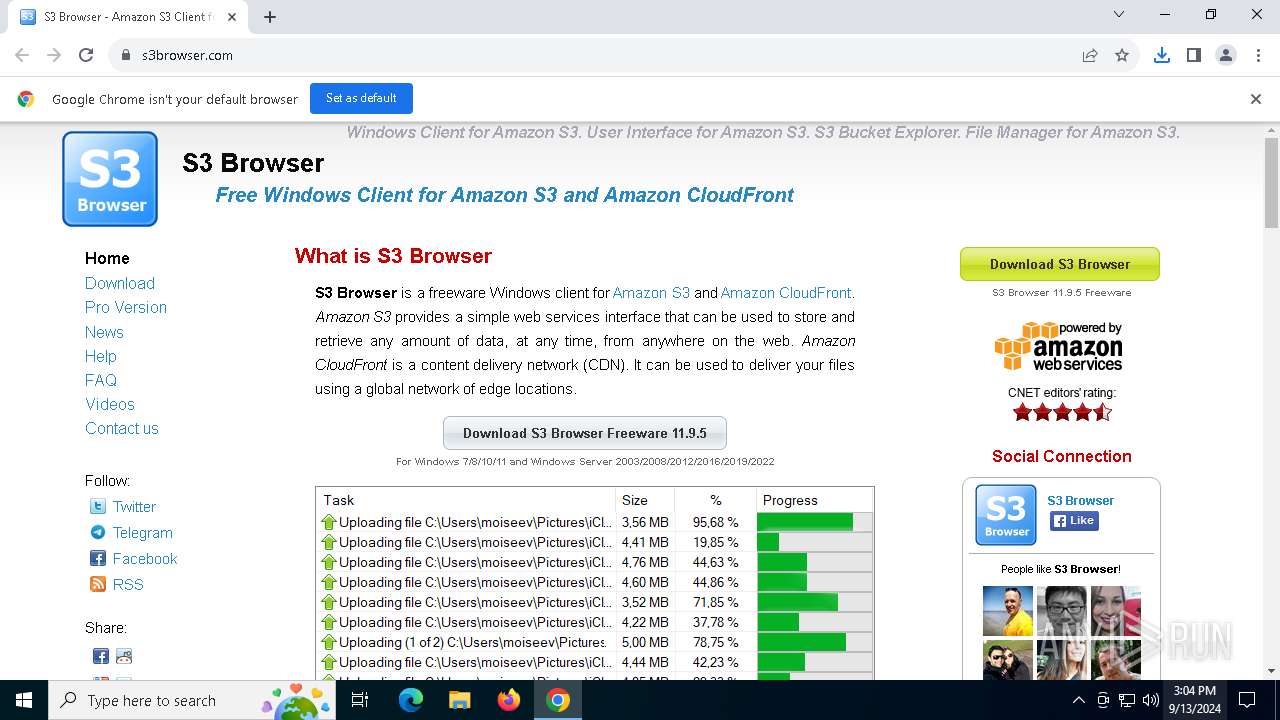Screen dimensions: 1280x720
Task: Open the Contact us link
Action: (x=122, y=428)
